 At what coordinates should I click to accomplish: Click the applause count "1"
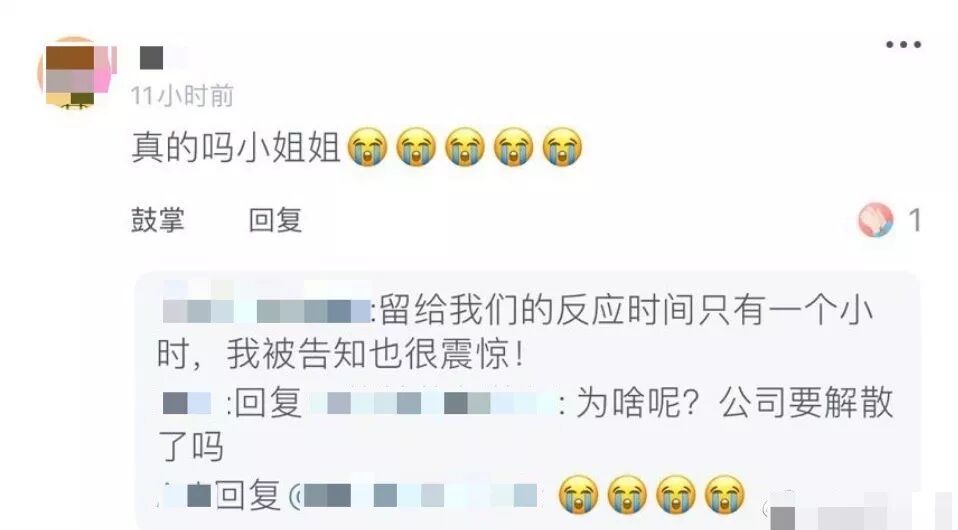pyautogui.click(x=915, y=220)
